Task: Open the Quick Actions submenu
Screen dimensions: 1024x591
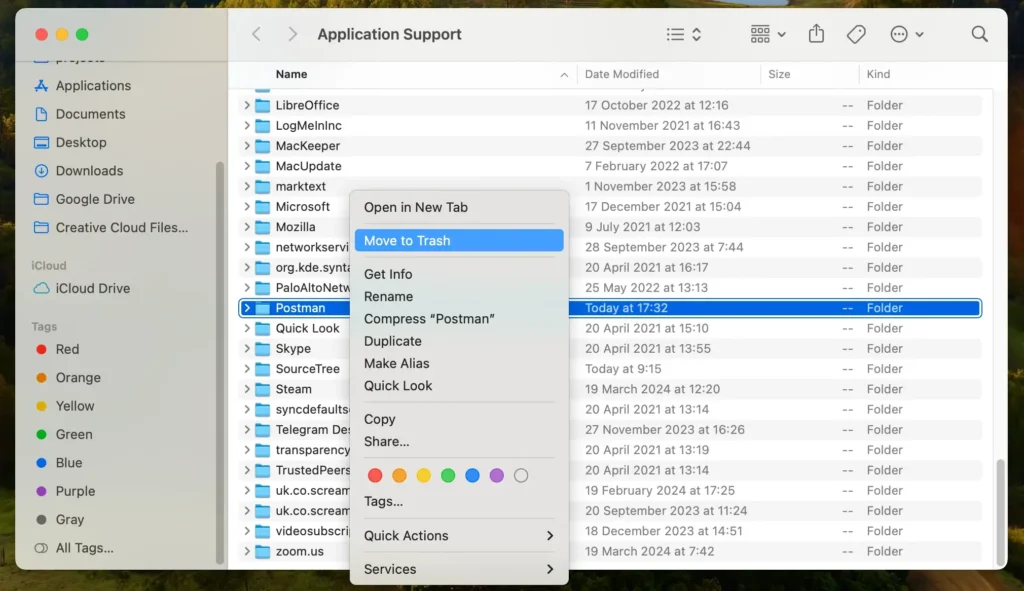Action: pyautogui.click(x=459, y=535)
